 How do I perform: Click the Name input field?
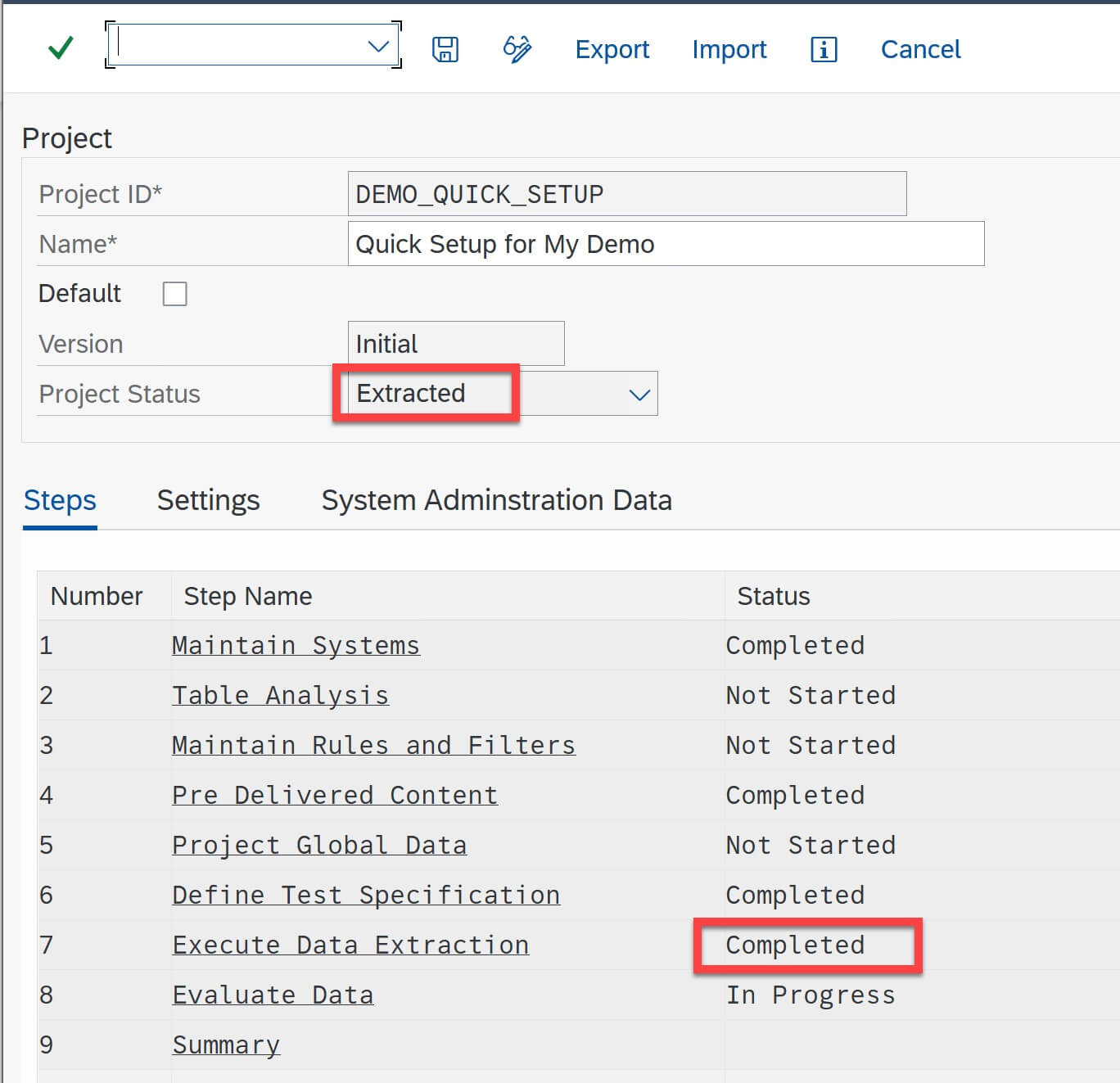click(x=665, y=244)
